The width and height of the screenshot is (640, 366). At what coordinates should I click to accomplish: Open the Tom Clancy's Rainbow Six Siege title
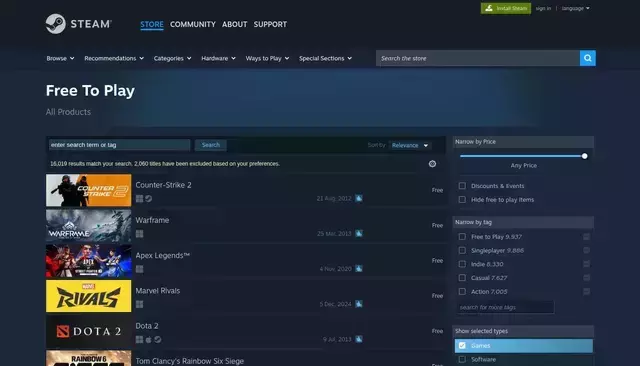pyautogui.click(x=189, y=361)
